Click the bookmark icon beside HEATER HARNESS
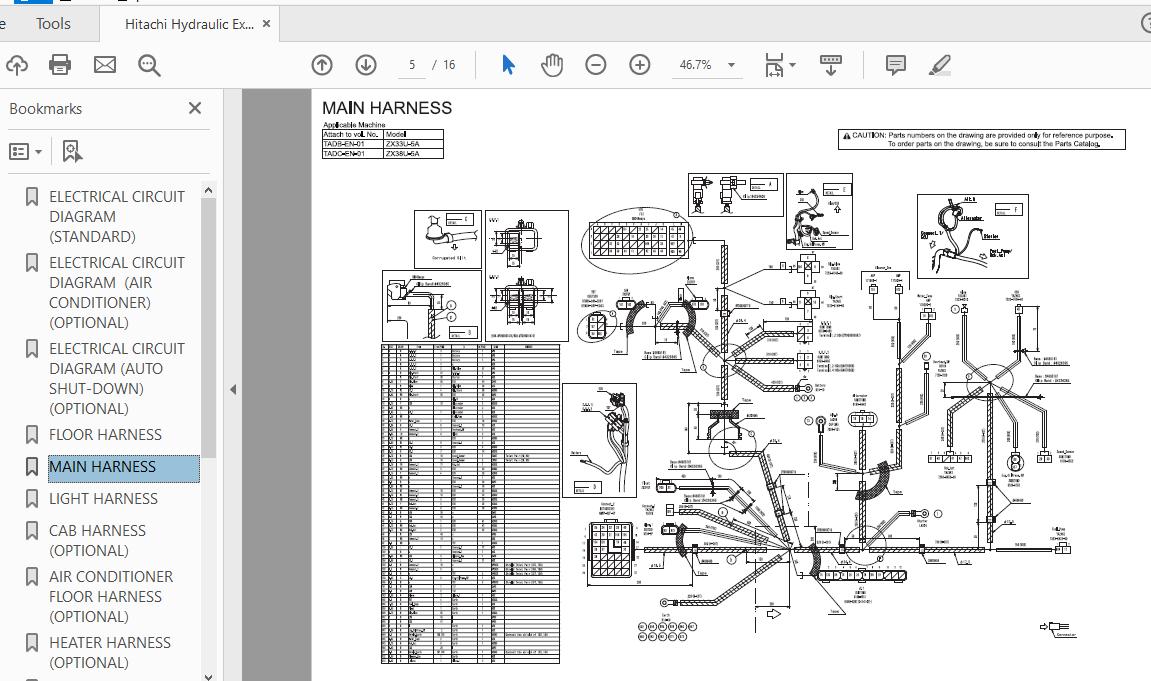 pyautogui.click(x=32, y=643)
